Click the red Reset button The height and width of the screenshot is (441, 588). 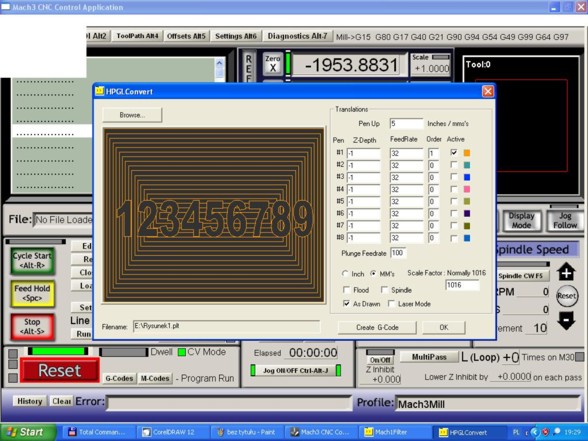(x=60, y=370)
